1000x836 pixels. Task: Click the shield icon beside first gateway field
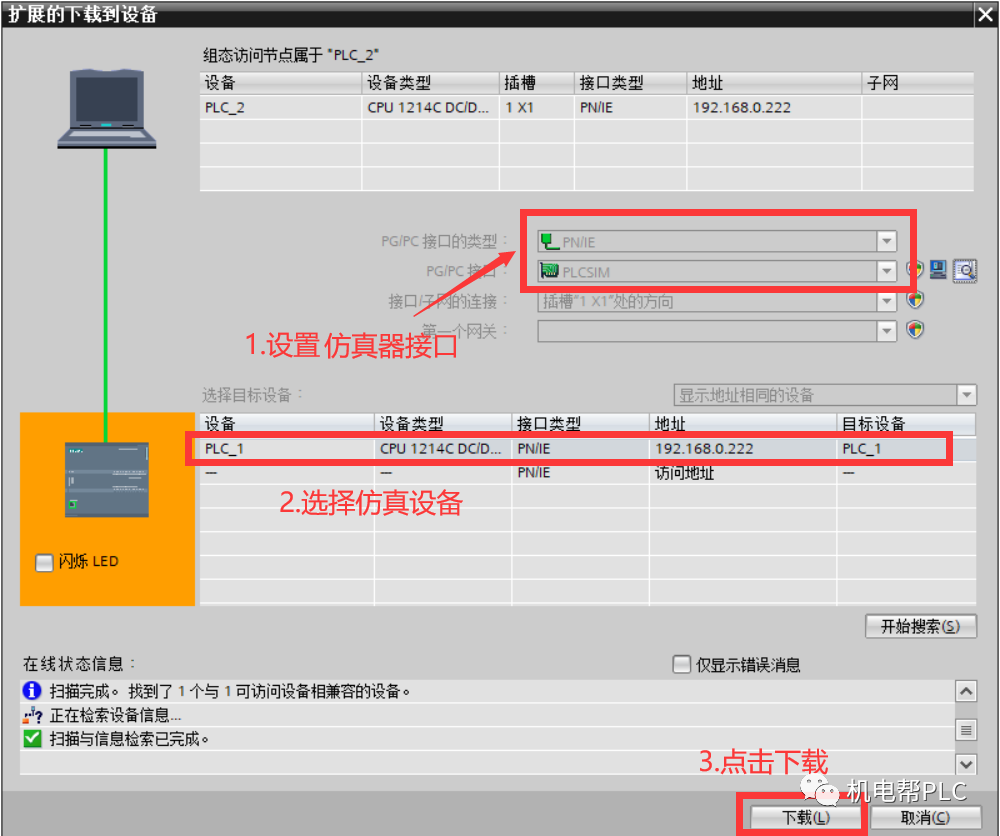pos(916,330)
